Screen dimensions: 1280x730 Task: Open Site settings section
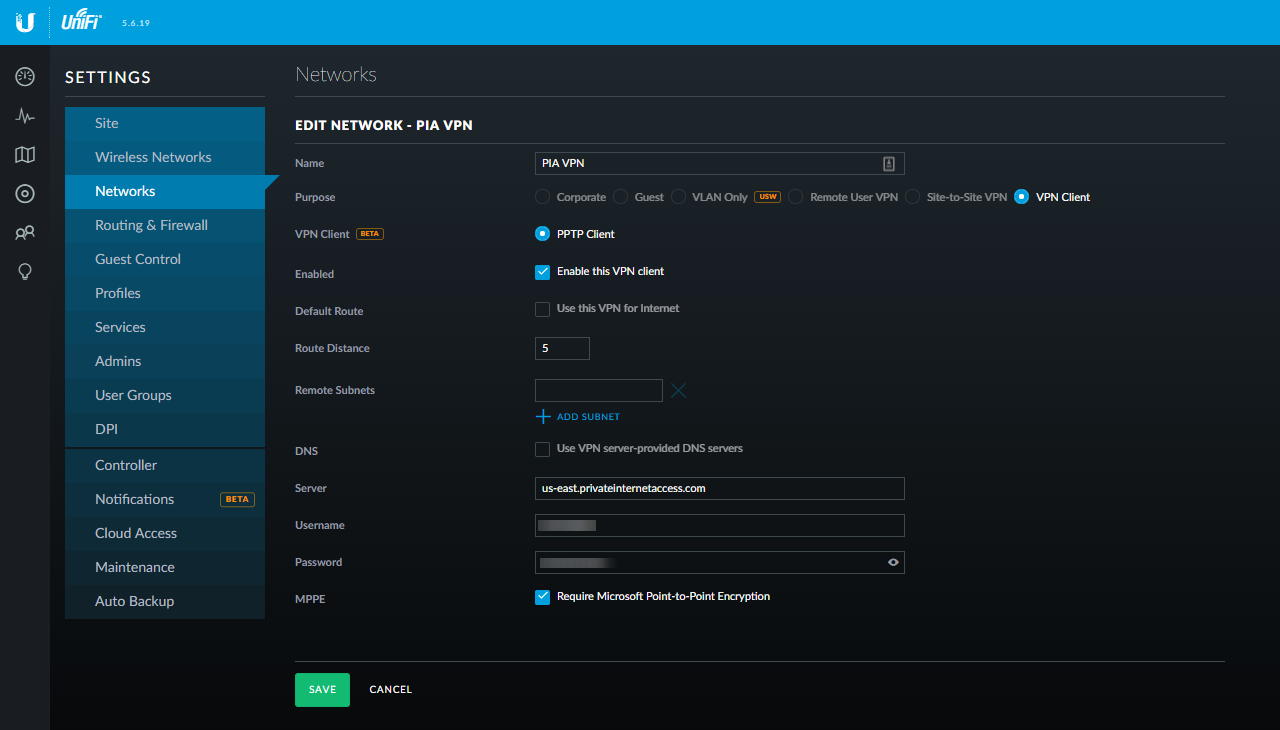click(x=165, y=123)
